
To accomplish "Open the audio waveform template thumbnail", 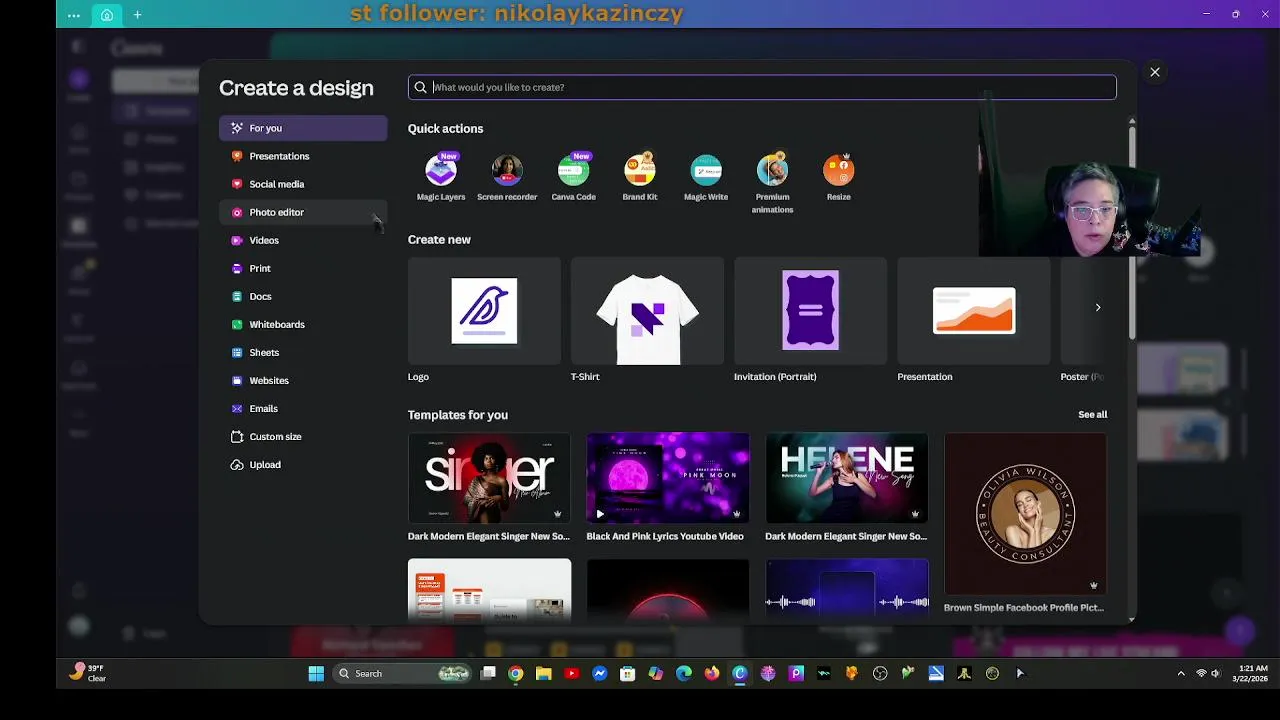I will (846, 590).
